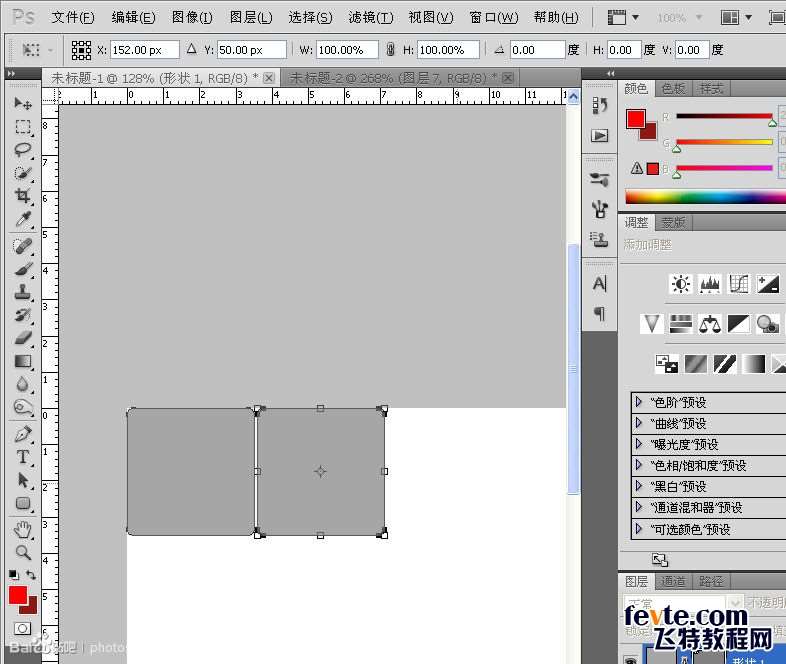Select the Pen tool
Screen dimensions: 786x664
tap(23, 434)
